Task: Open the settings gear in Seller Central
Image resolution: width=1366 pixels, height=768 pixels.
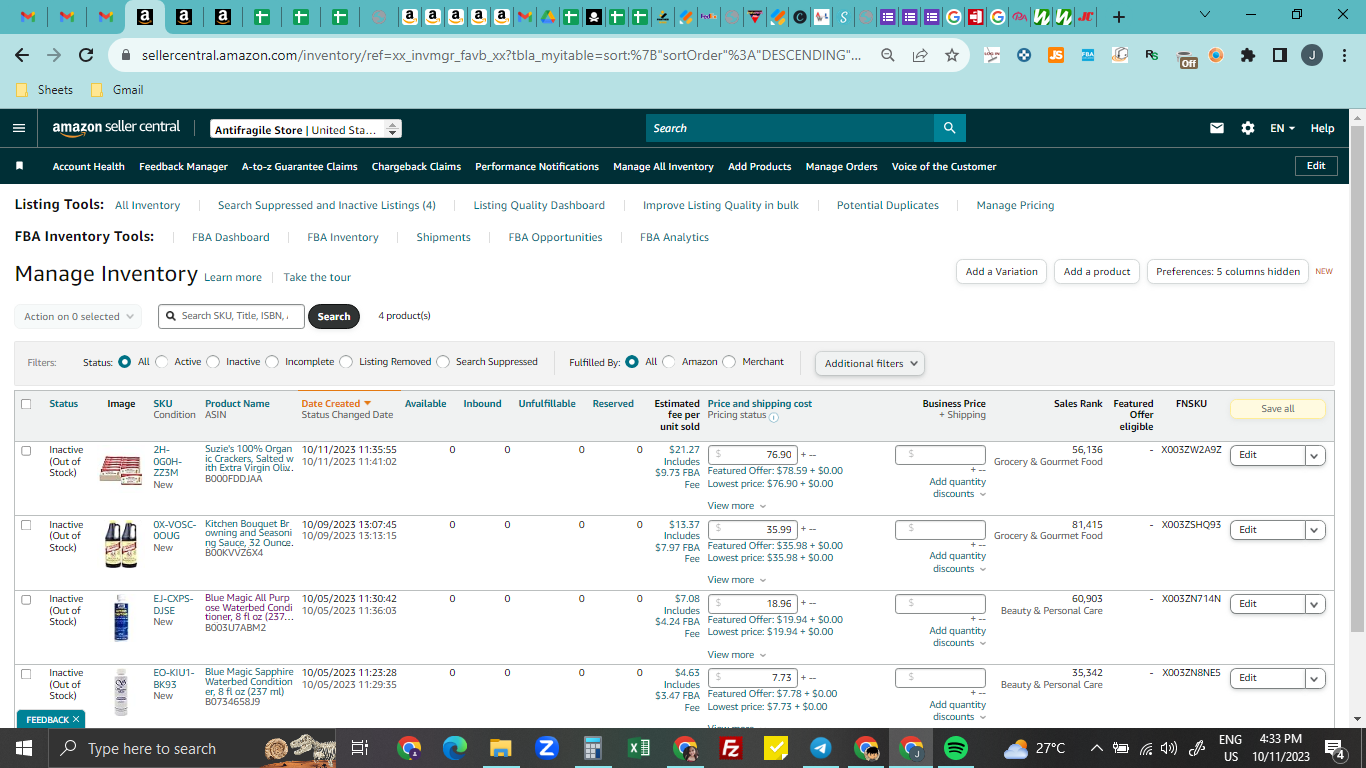Action: (x=1248, y=128)
